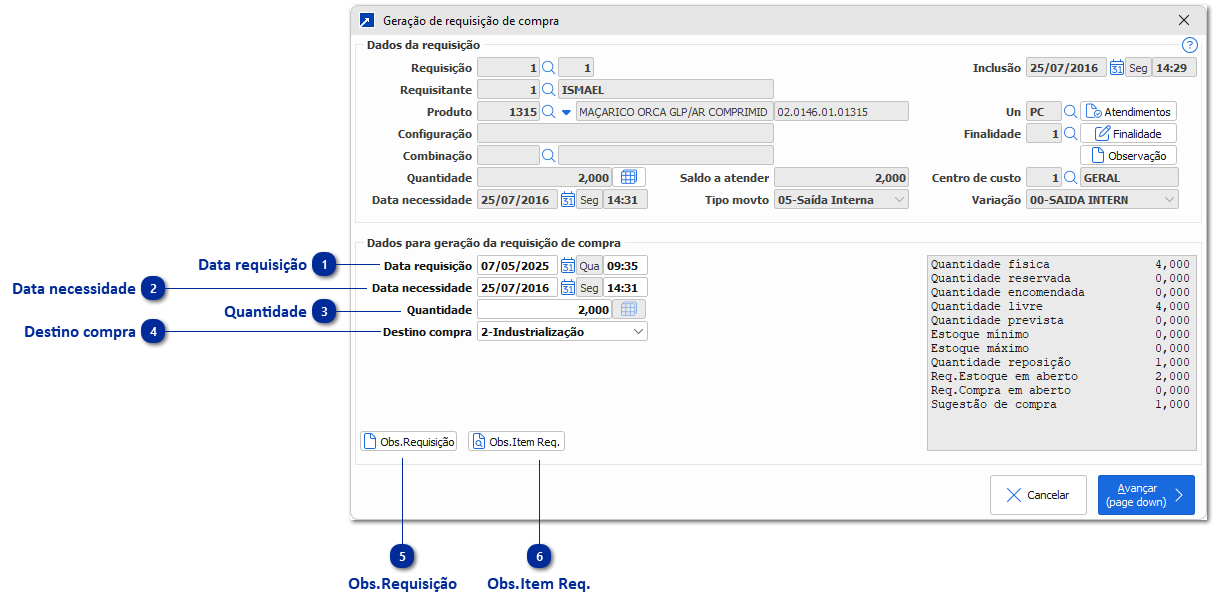1216x610 pixels.
Task: Open lookup magnifier next to Requisitante field
Action: (548, 90)
